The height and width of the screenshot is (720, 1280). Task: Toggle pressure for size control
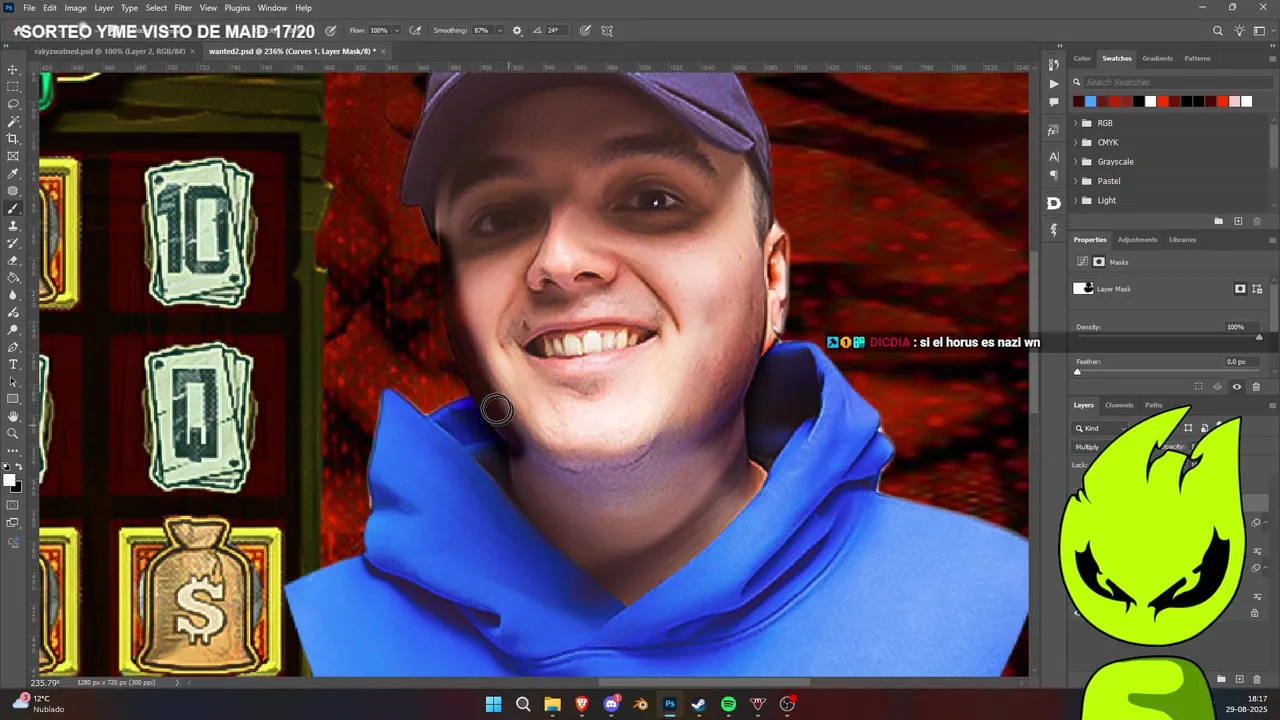(x=585, y=31)
